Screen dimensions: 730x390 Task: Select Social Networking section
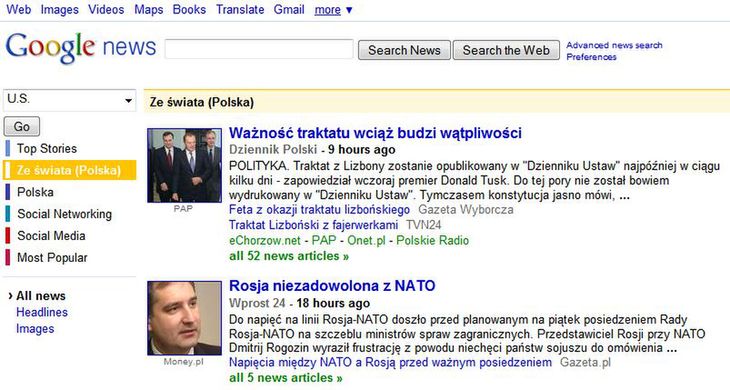[64, 214]
